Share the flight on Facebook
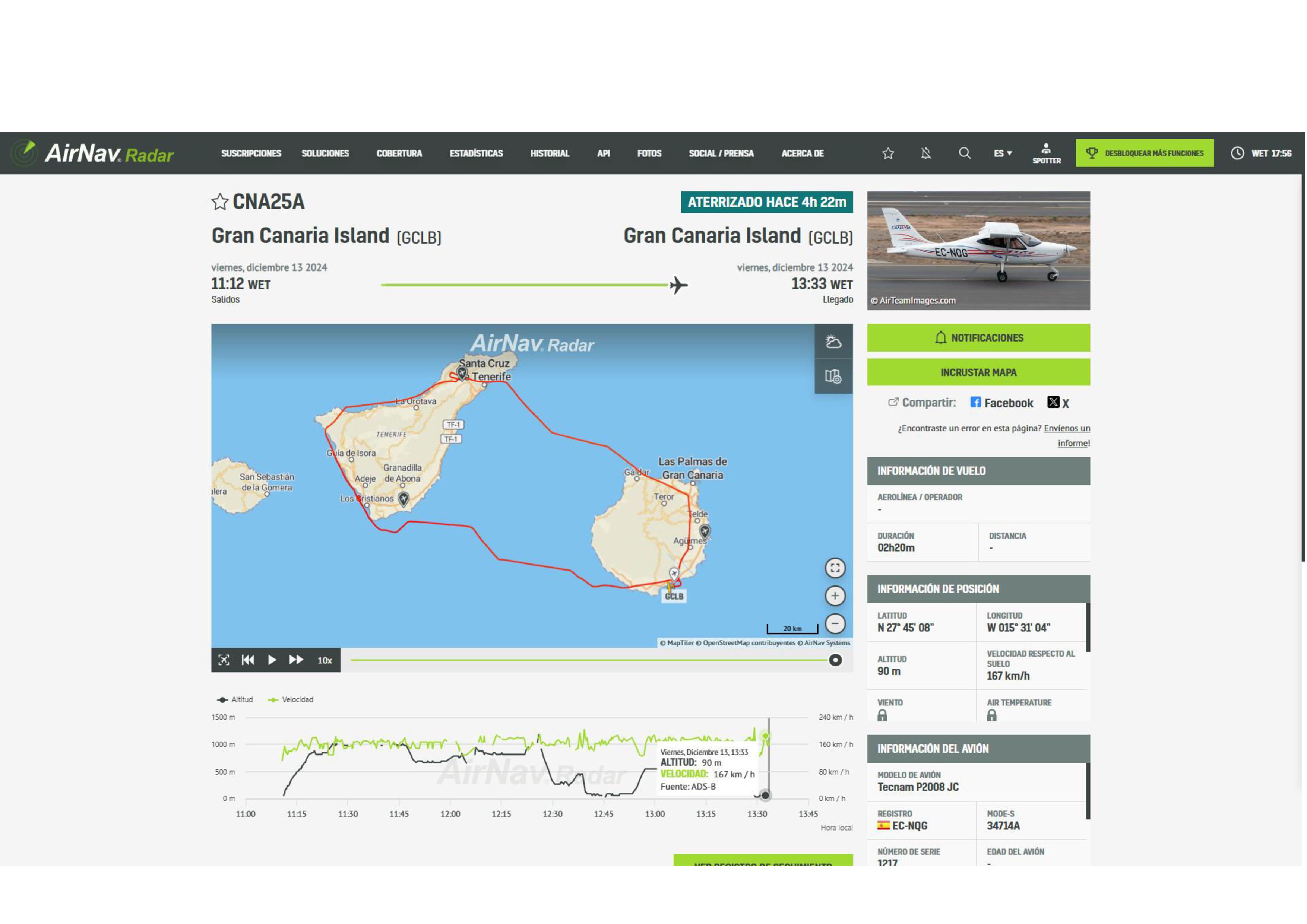Screen dimensions: 1307x924 click(1001, 403)
